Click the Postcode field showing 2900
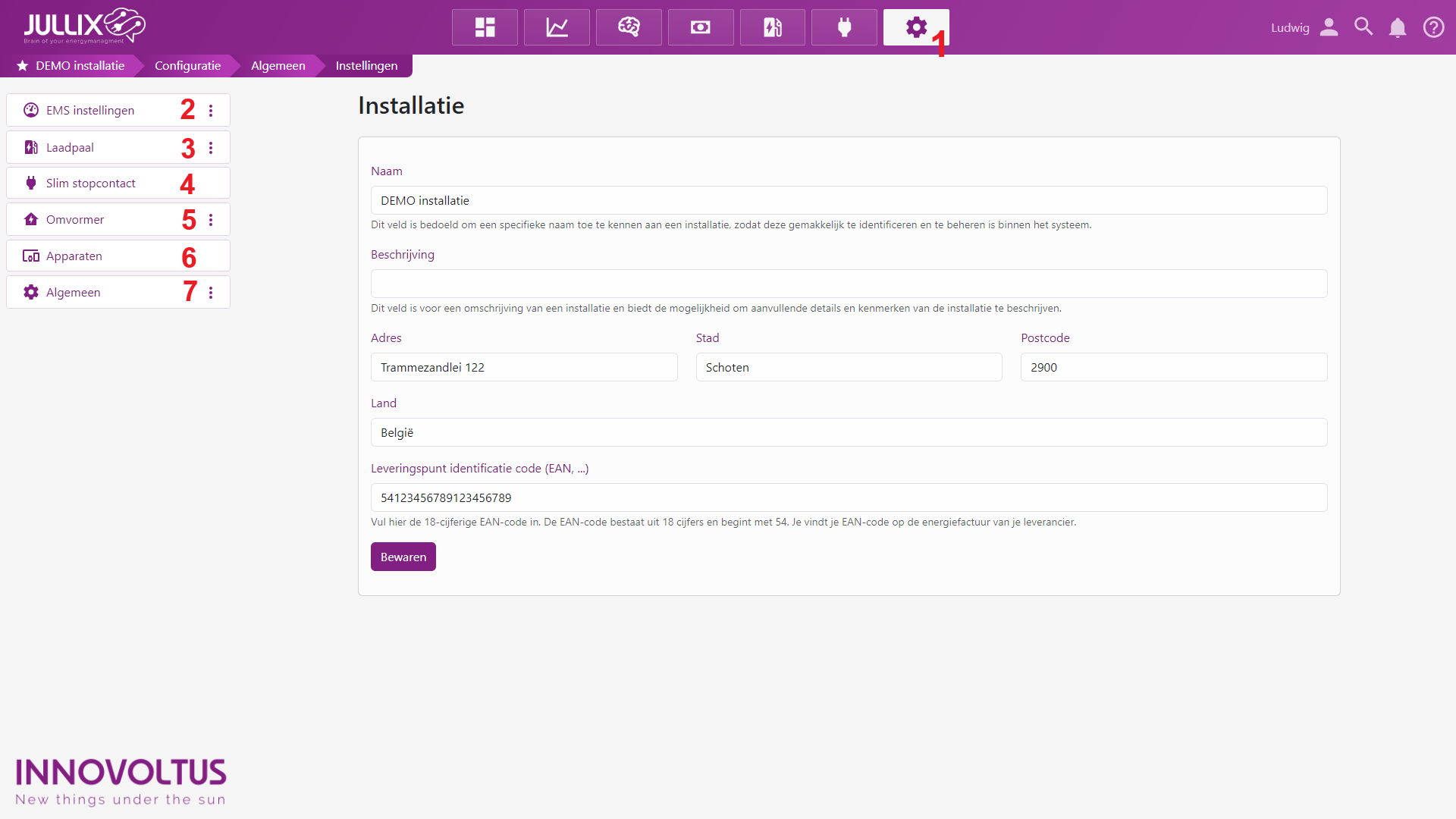The image size is (1456, 819). [x=1173, y=367]
